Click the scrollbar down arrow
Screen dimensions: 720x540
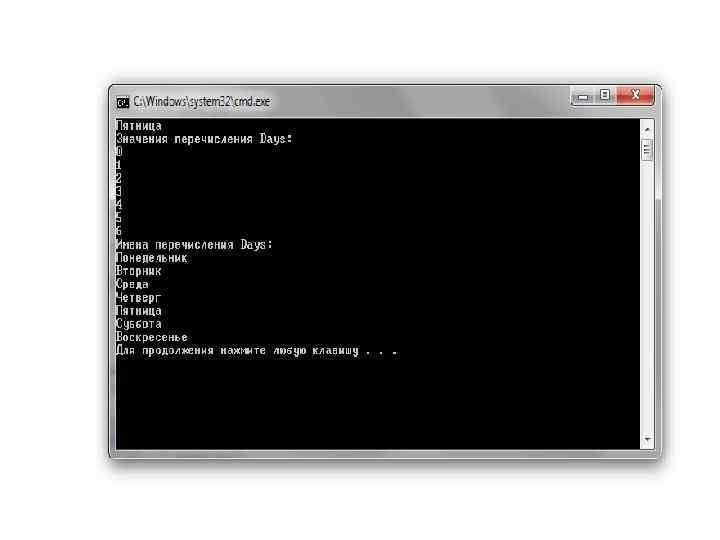[647, 439]
